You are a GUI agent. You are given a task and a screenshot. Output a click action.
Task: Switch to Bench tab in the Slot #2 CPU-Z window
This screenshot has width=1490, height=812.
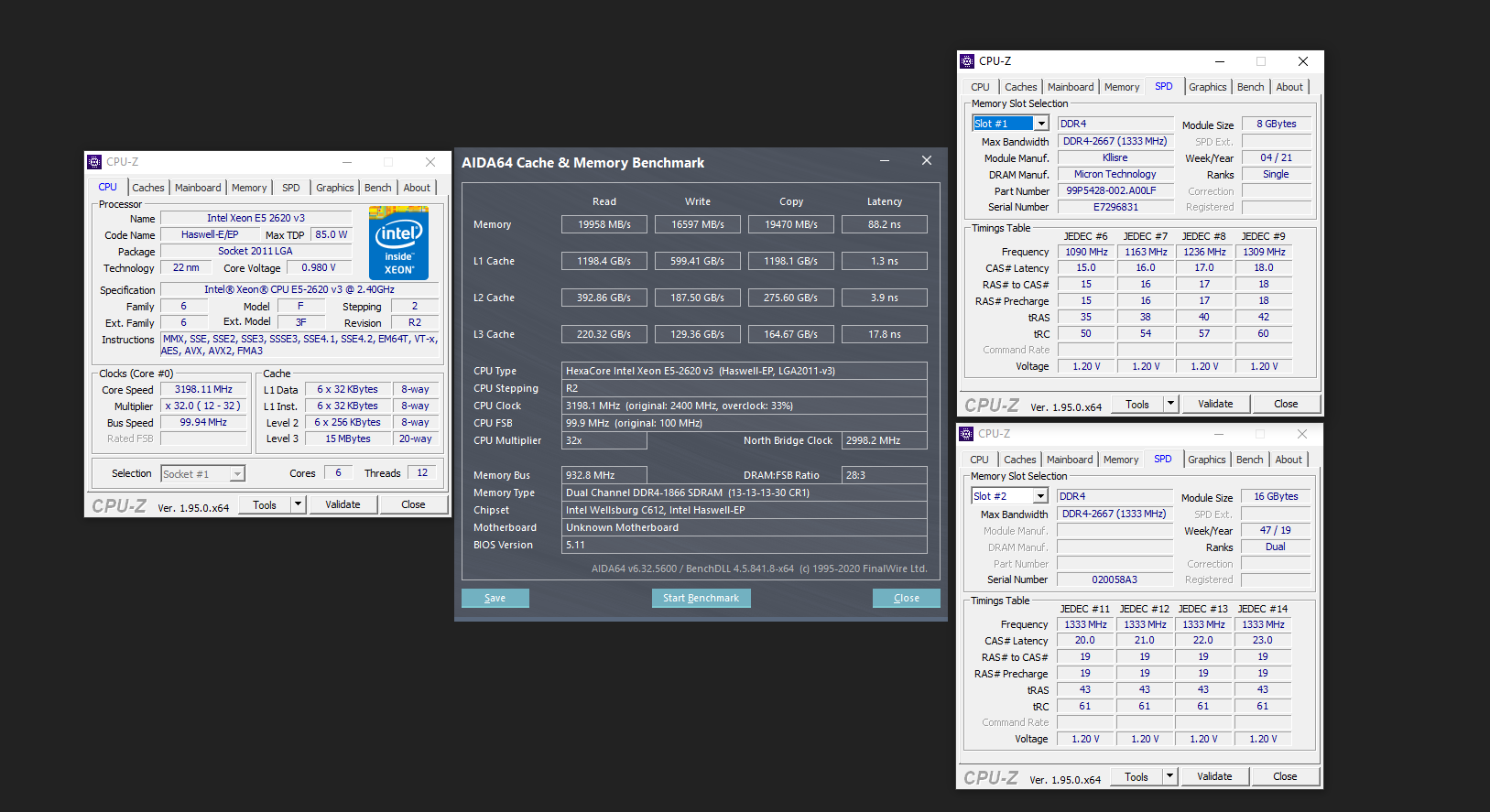tap(1250, 460)
